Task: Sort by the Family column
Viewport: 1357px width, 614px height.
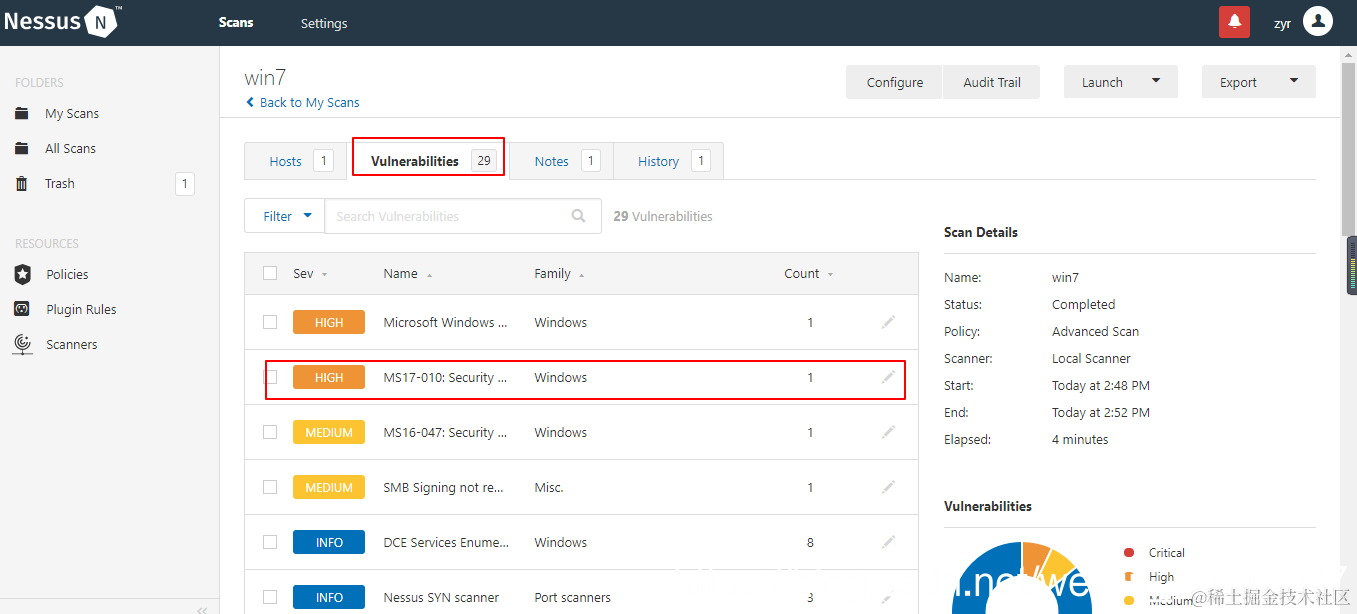Action: [559, 273]
